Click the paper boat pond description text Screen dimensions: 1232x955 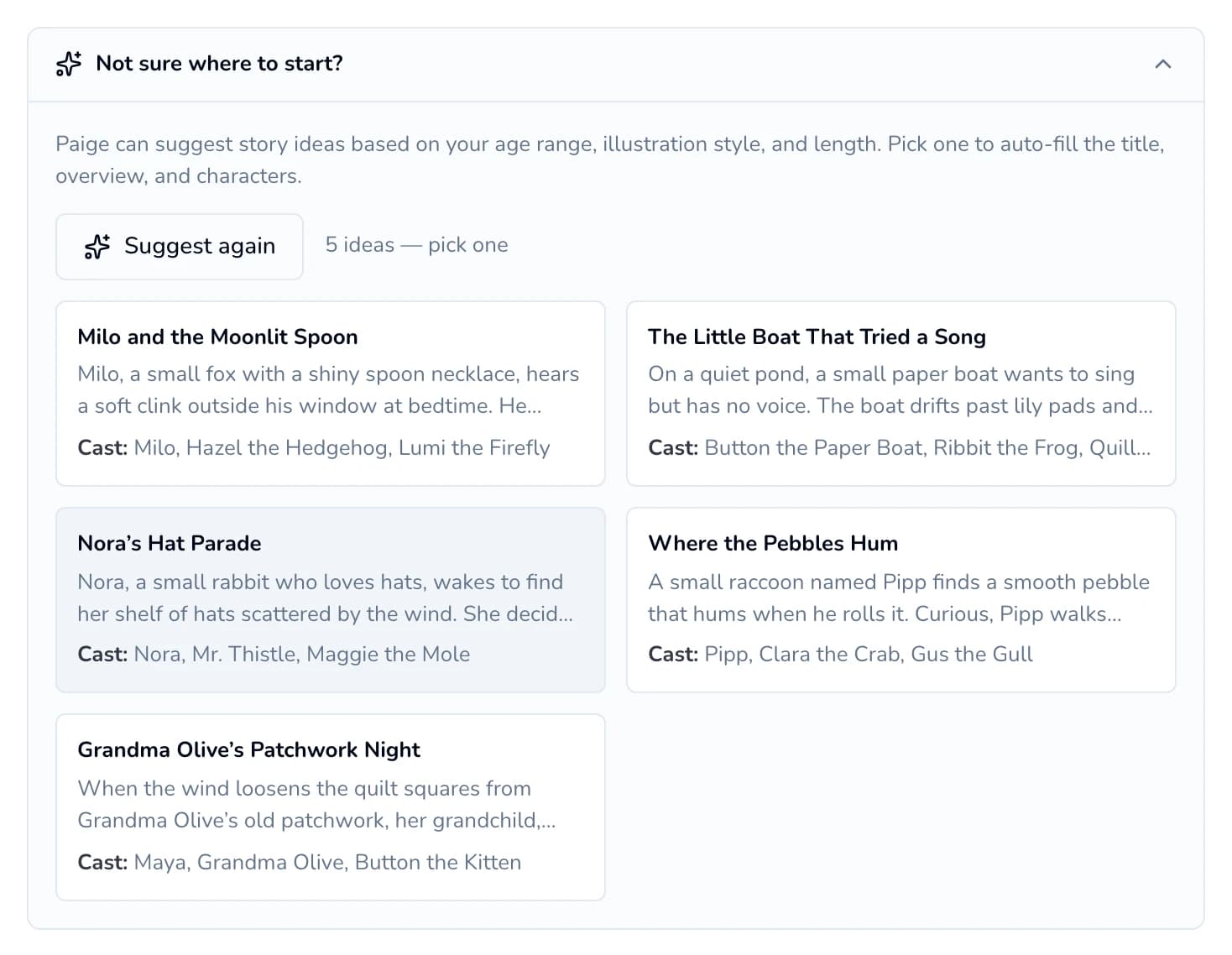tap(901, 390)
